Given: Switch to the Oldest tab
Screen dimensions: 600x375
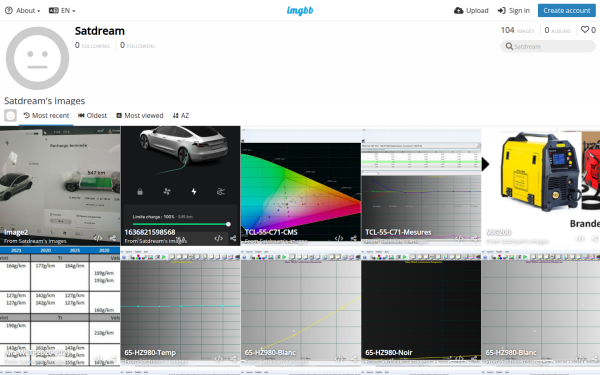Looking at the screenshot, I should click(93, 116).
